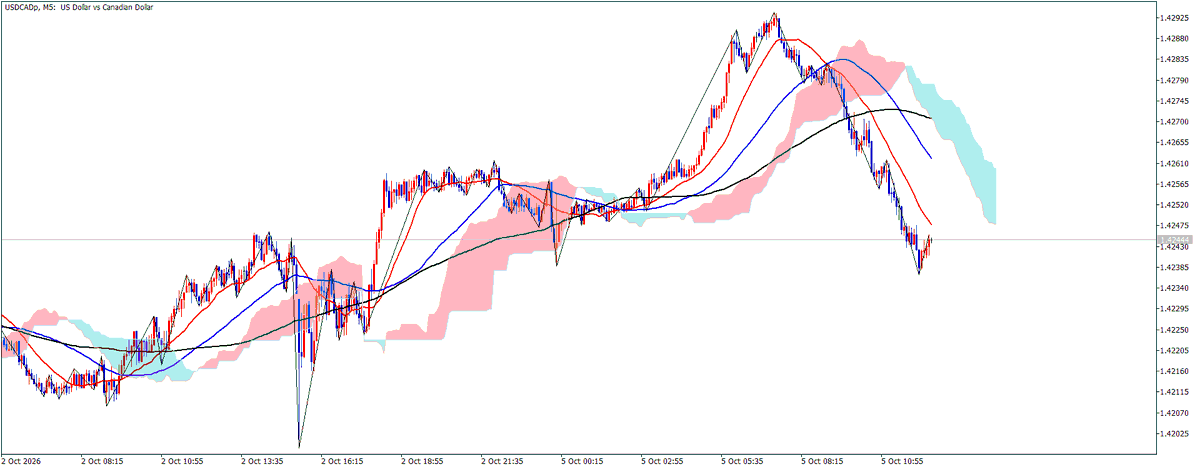1200x469 pixels.
Task: Select the current price marker 1.42444
Action: 1175,239
